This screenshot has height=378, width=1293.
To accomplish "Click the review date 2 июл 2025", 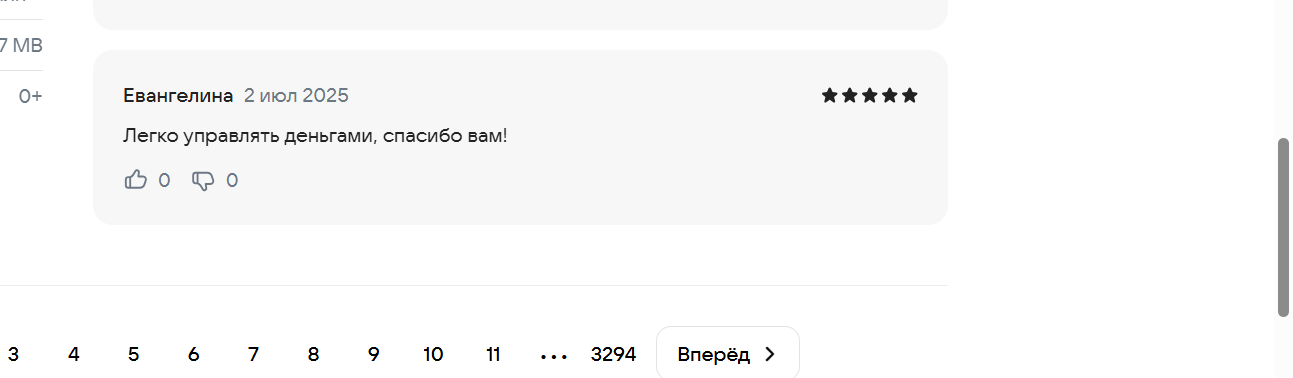I will pos(296,96).
